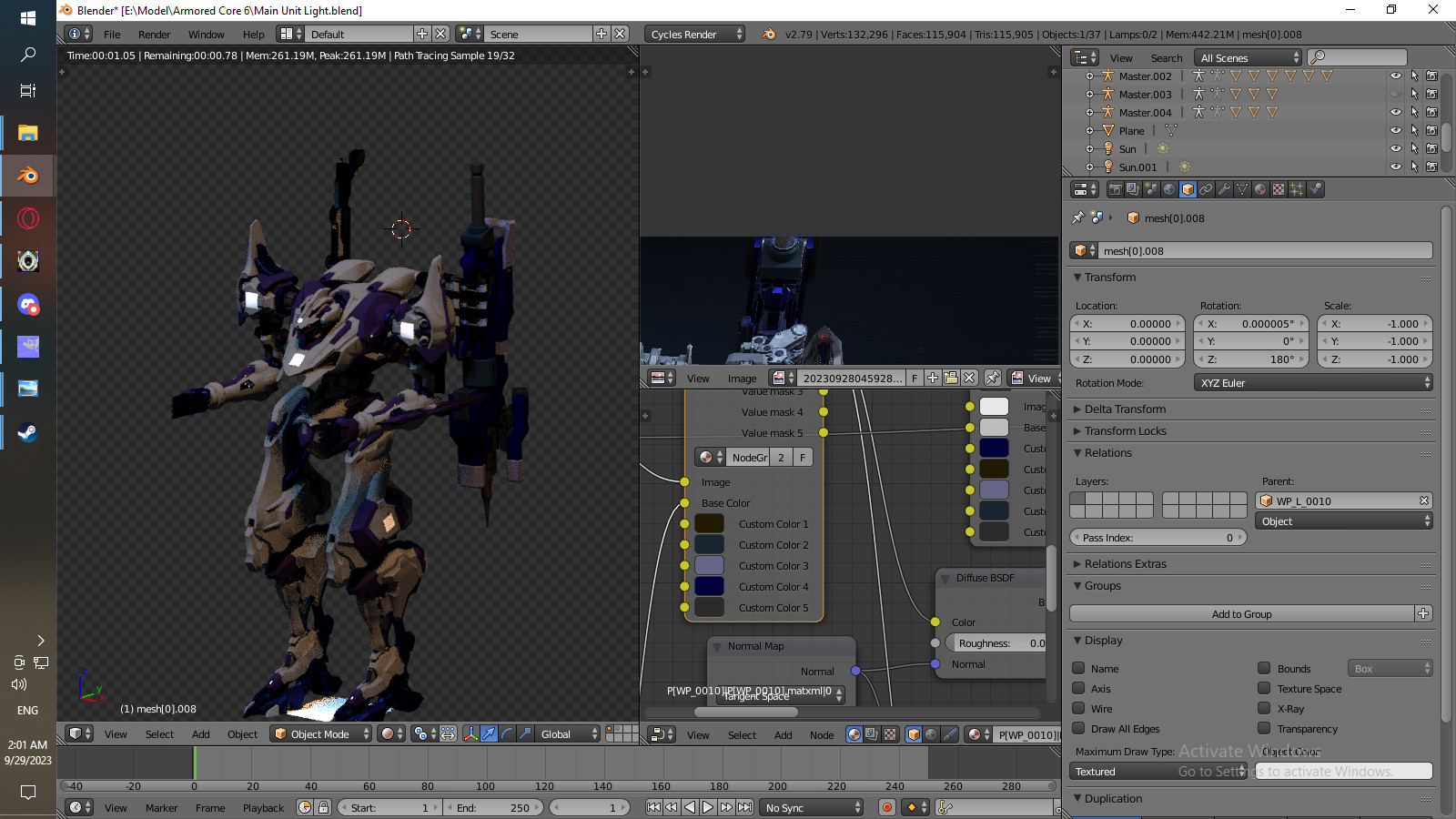Open the Texture properties tab checker icon
The height and width of the screenshot is (819, 1456).
click(x=1279, y=189)
